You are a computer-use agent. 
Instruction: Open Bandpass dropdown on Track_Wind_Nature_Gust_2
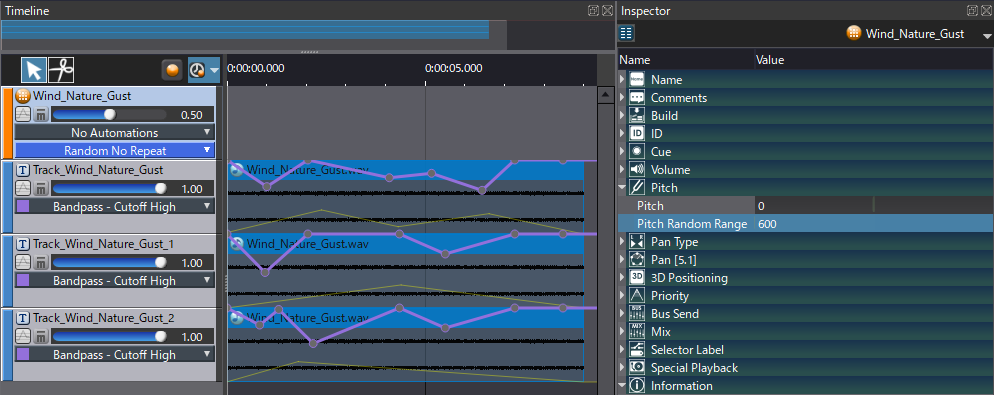(x=115, y=354)
